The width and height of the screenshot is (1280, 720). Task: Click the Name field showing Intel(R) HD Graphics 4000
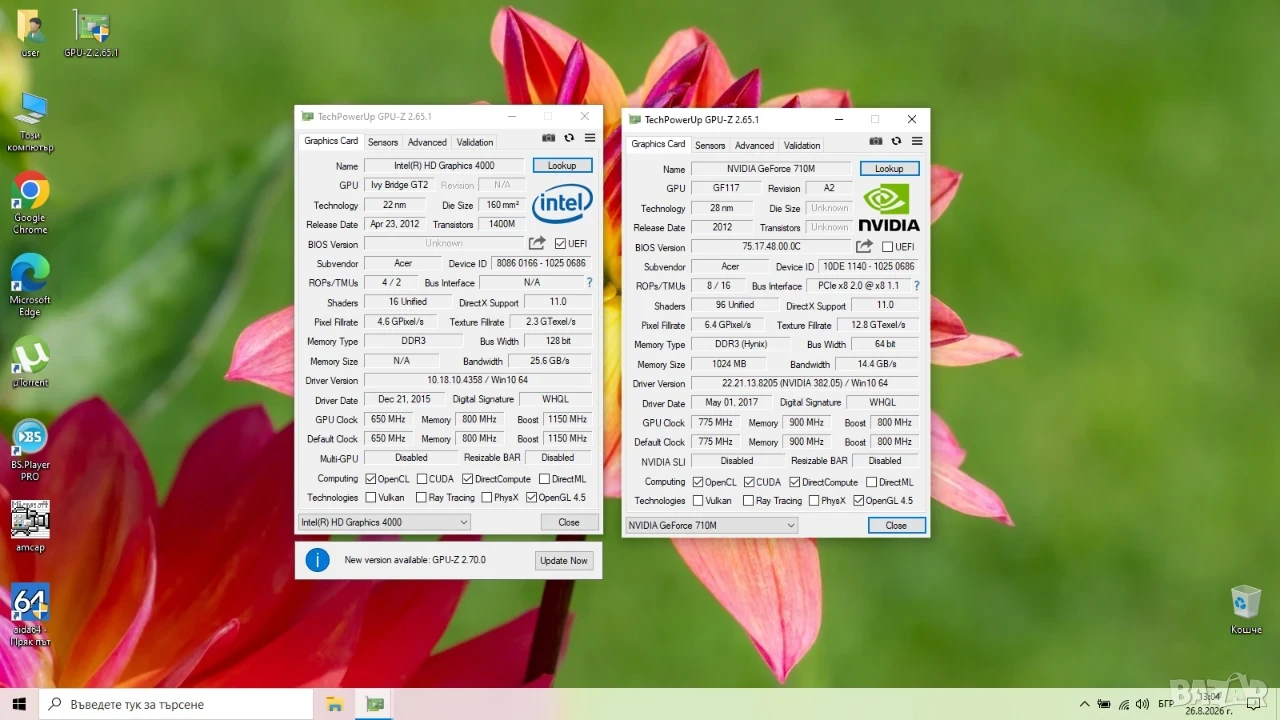tap(444, 166)
